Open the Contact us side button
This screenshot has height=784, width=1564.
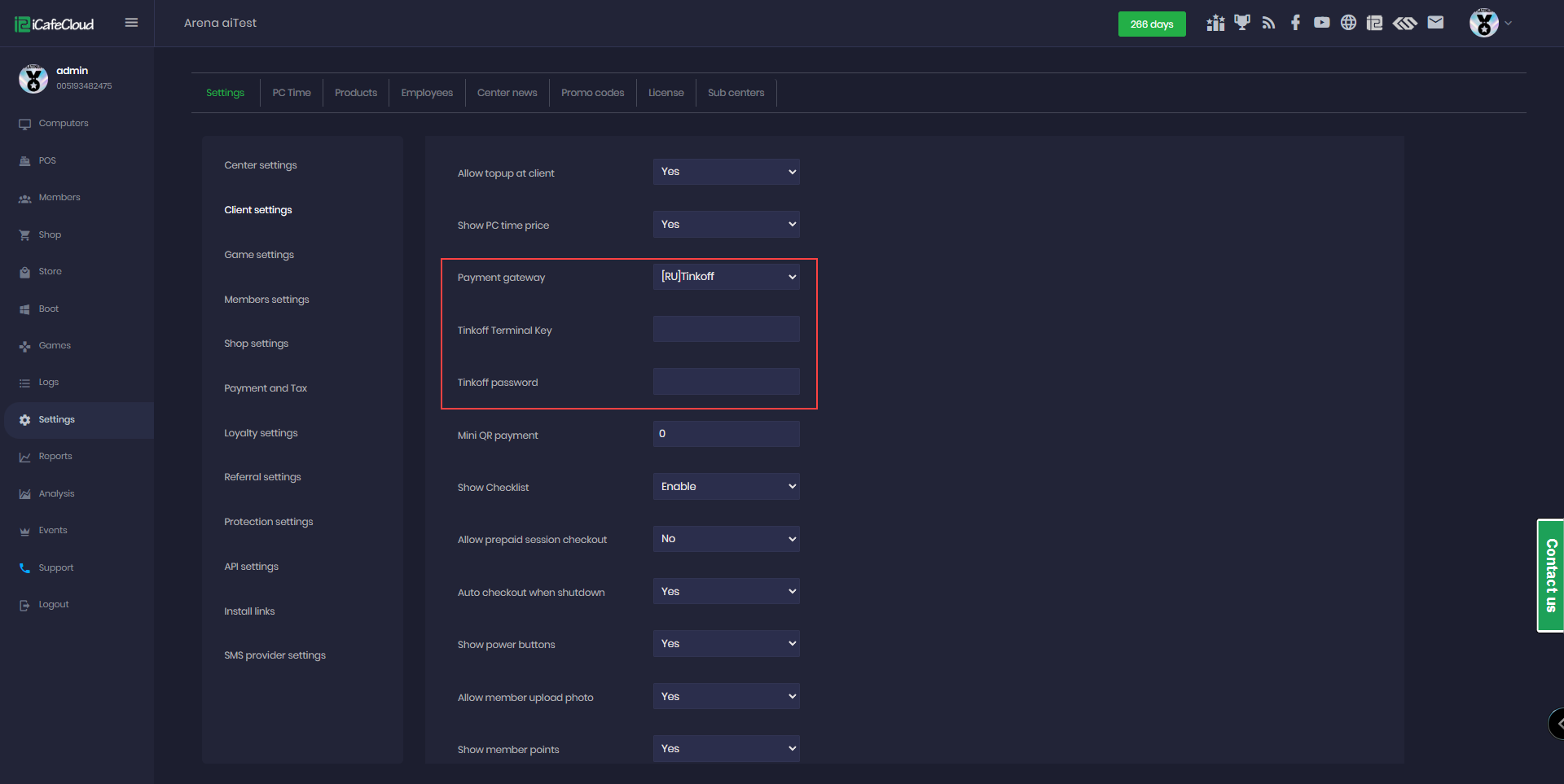pyautogui.click(x=1550, y=576)
